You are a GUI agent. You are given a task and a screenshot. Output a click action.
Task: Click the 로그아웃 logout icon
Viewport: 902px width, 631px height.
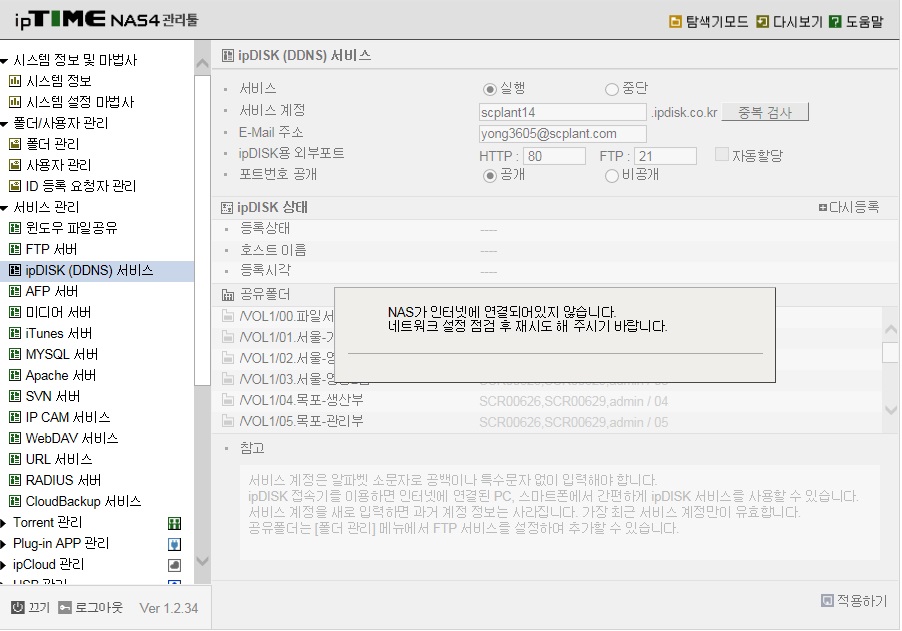coord(65,607)
